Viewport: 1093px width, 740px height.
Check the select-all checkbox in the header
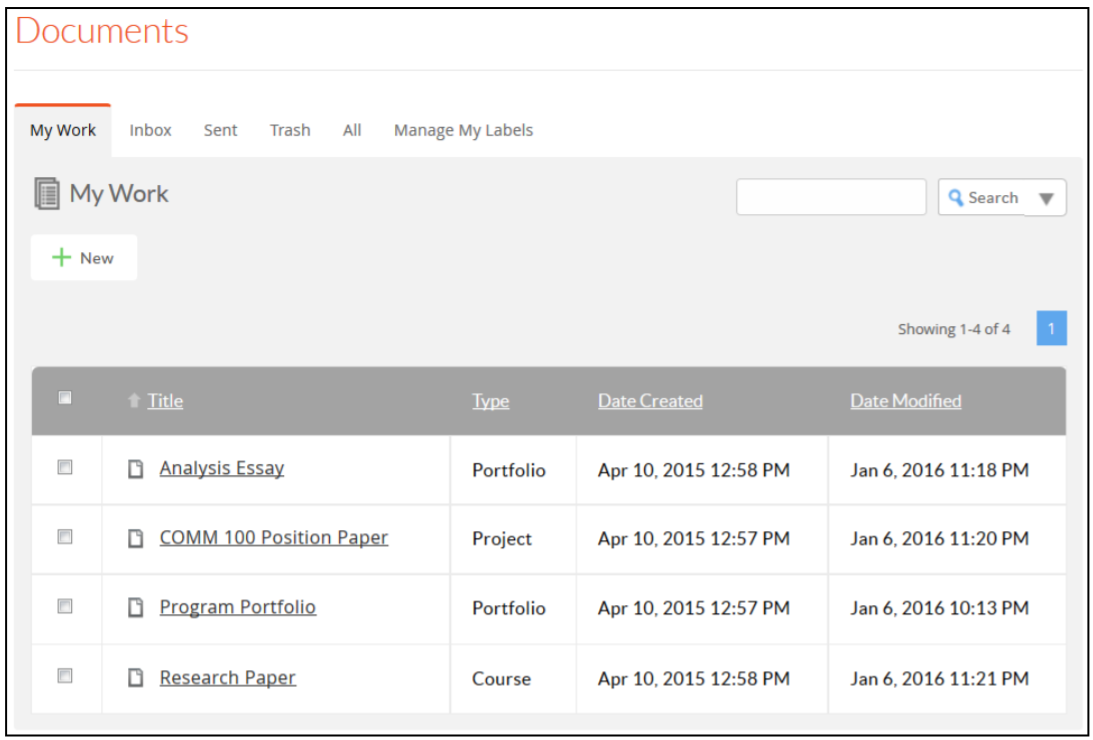(64, 397)
